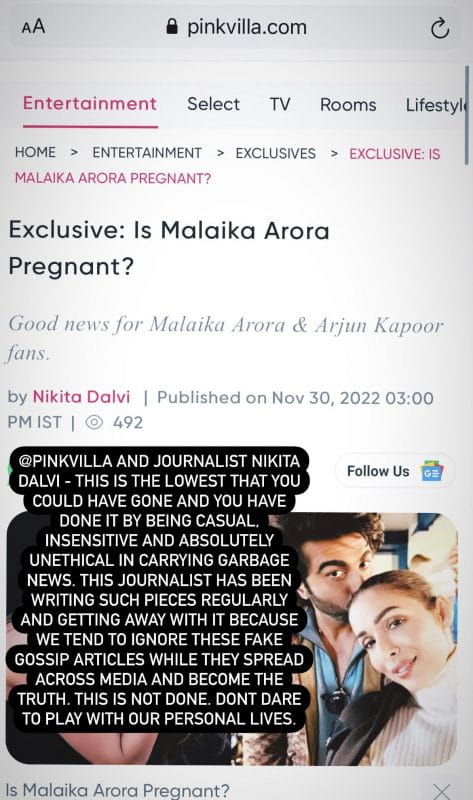Click ENTERTAINMENT breadcrumb link

[x=147, y=153]
